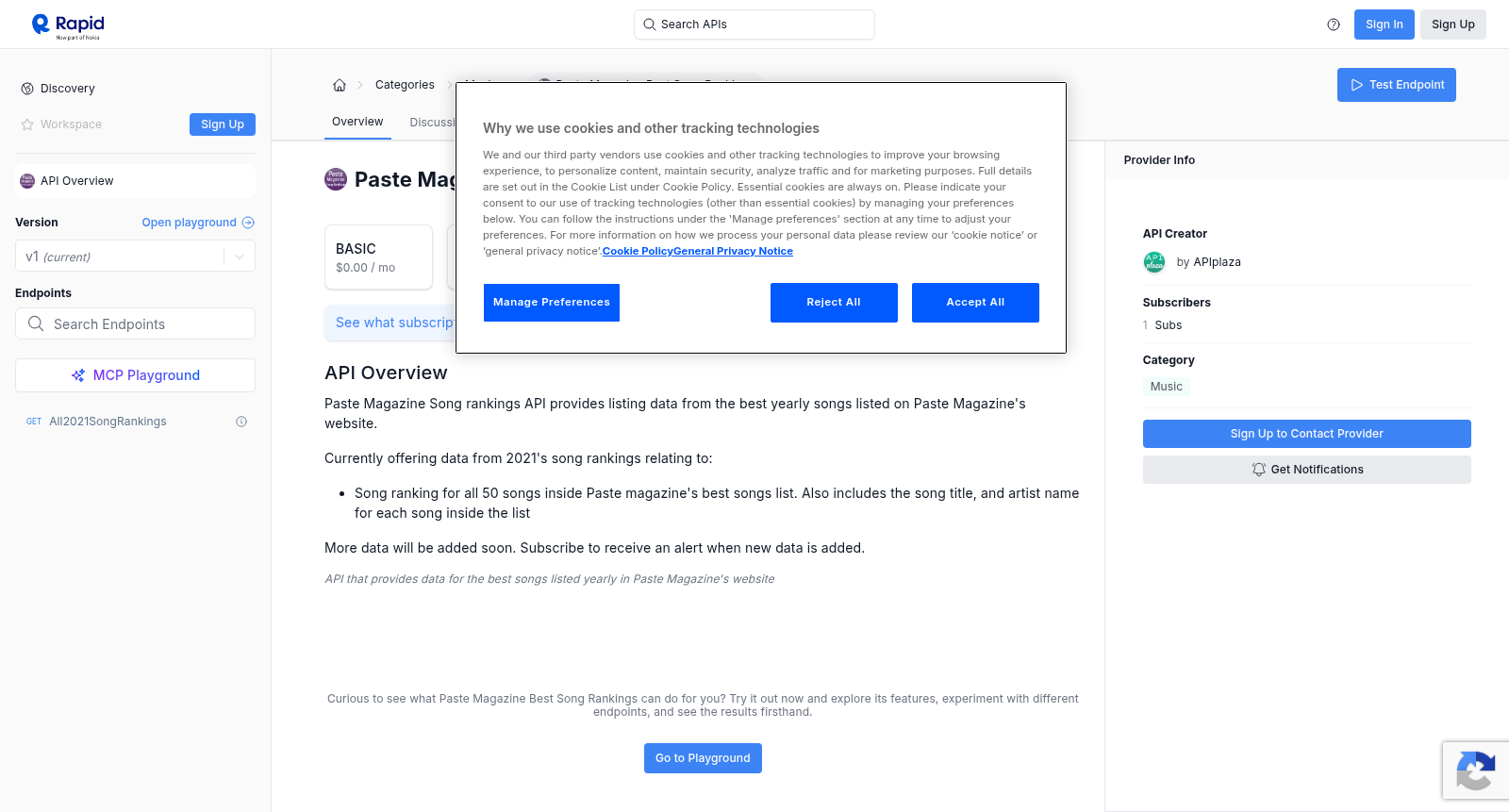Viewport: 1509px width, 812px height.
Task: Click the info icon beside All2021SongRankings
Action: [x=241, y=422]
